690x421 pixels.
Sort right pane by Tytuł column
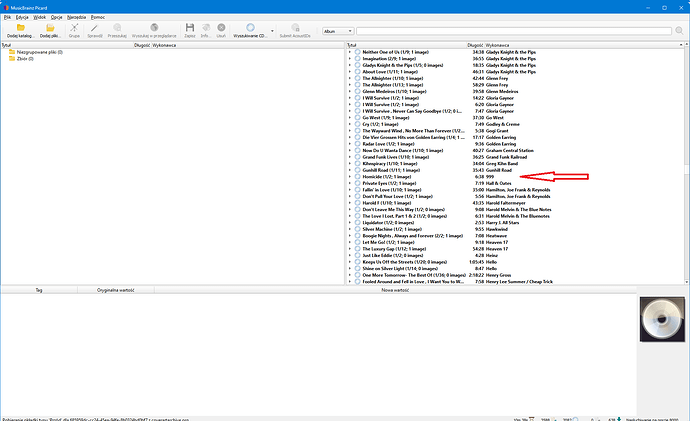pos(406,45)
